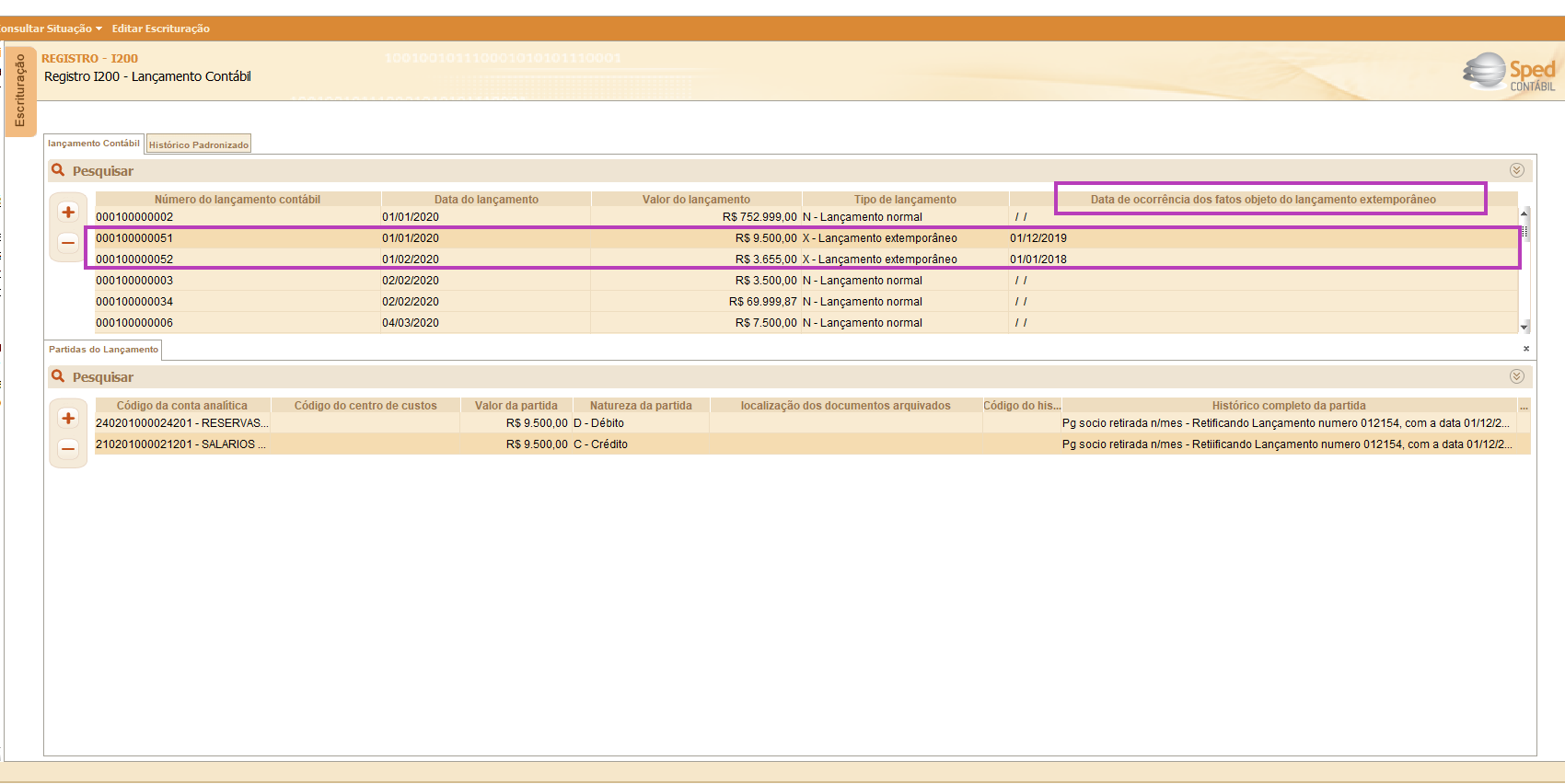Select lançamento row 000100000002
This screenshot has width=1565, height=784.
806,217
